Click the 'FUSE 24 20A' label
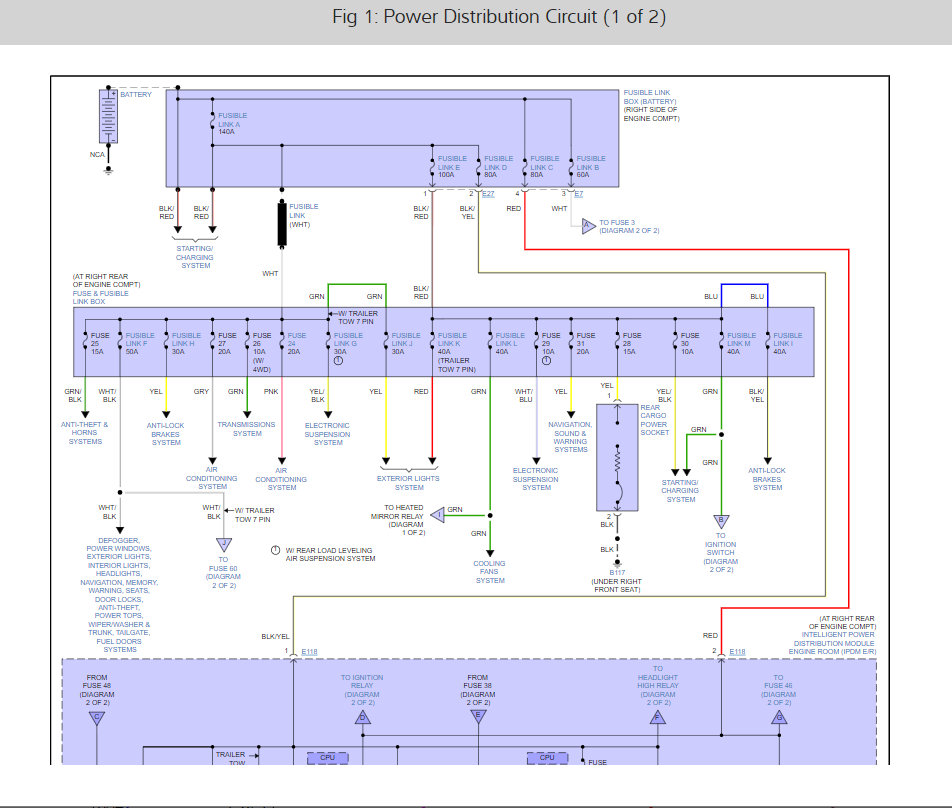Screen dimensions: 952x808 point(296,343)
